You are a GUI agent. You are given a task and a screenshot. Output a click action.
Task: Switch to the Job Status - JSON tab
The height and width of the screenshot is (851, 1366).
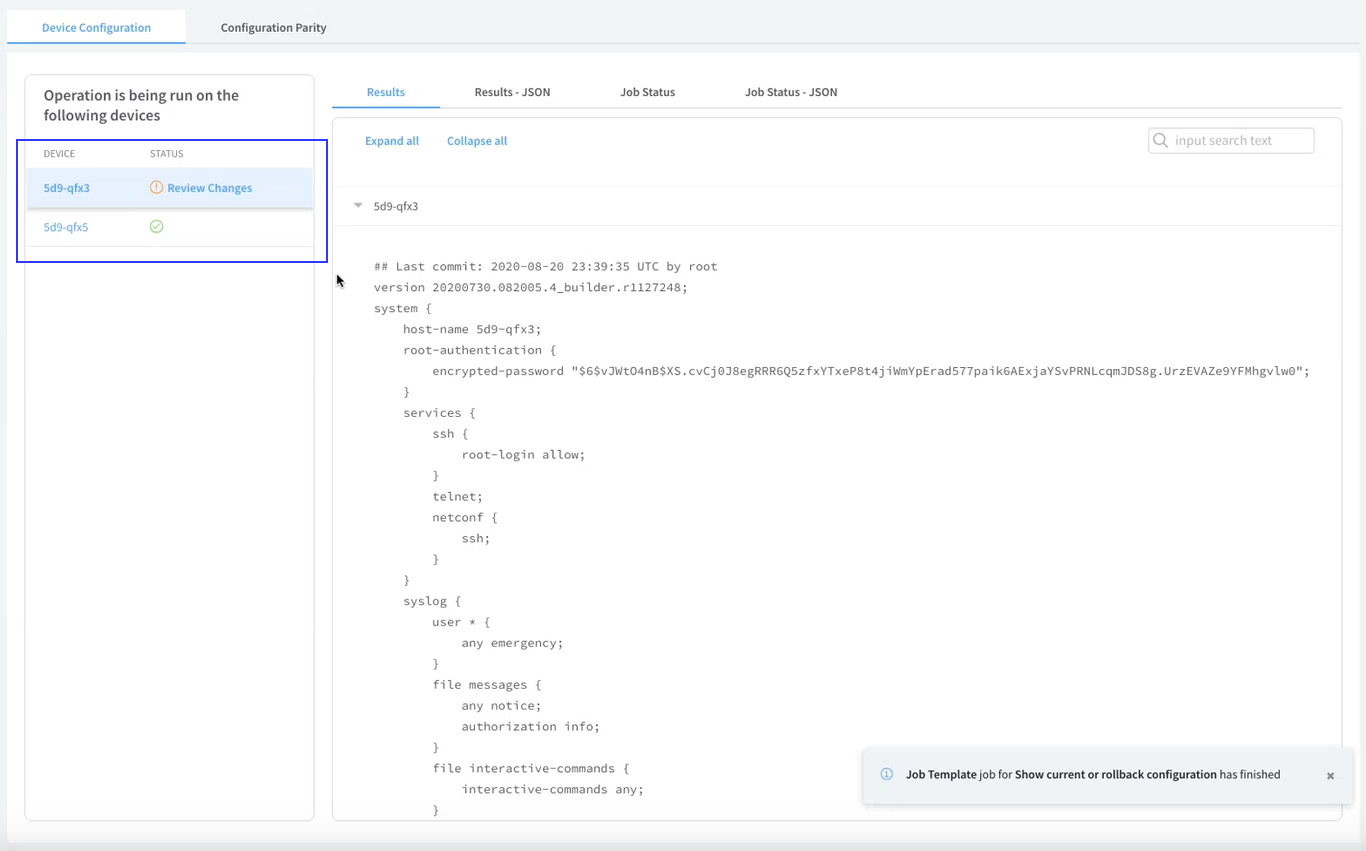pyautogui.click(x=790, y=92)
